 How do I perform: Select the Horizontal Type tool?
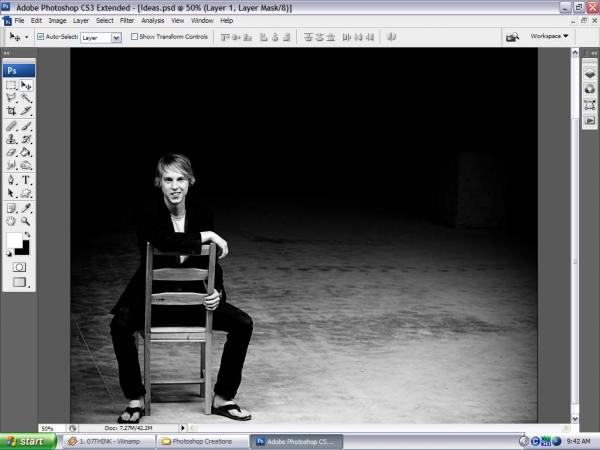tap(26, 180)
